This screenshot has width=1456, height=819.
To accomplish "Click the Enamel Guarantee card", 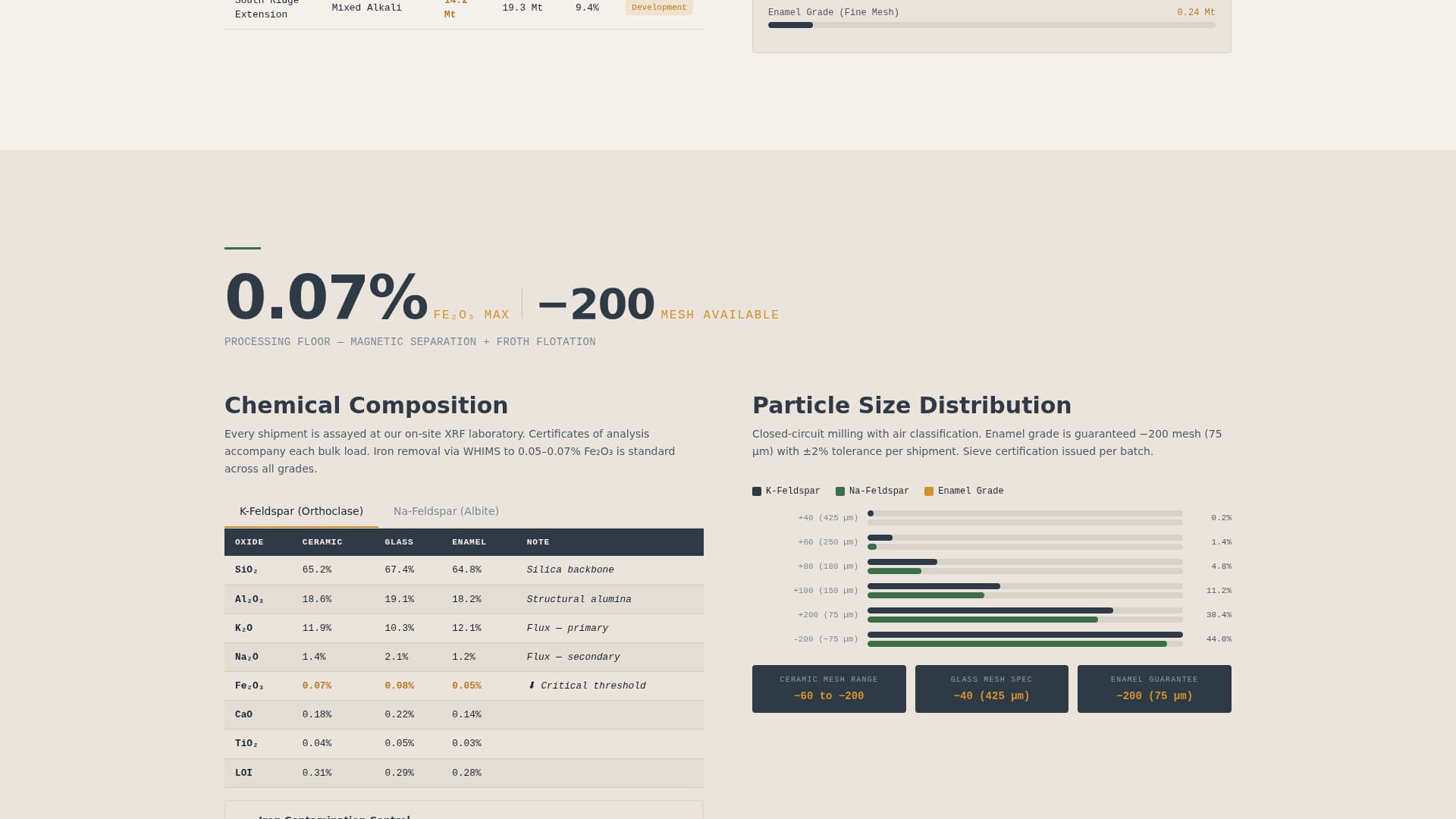I will [x=1153, y=689].
